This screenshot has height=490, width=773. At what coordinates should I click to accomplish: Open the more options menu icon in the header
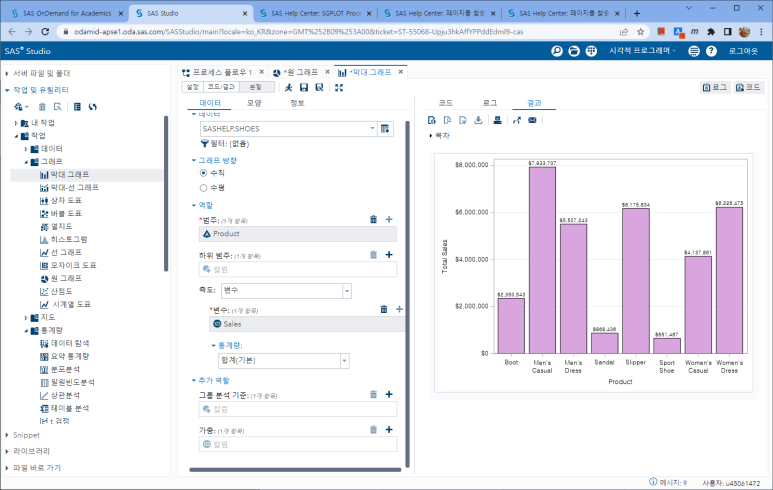point(694,51)
